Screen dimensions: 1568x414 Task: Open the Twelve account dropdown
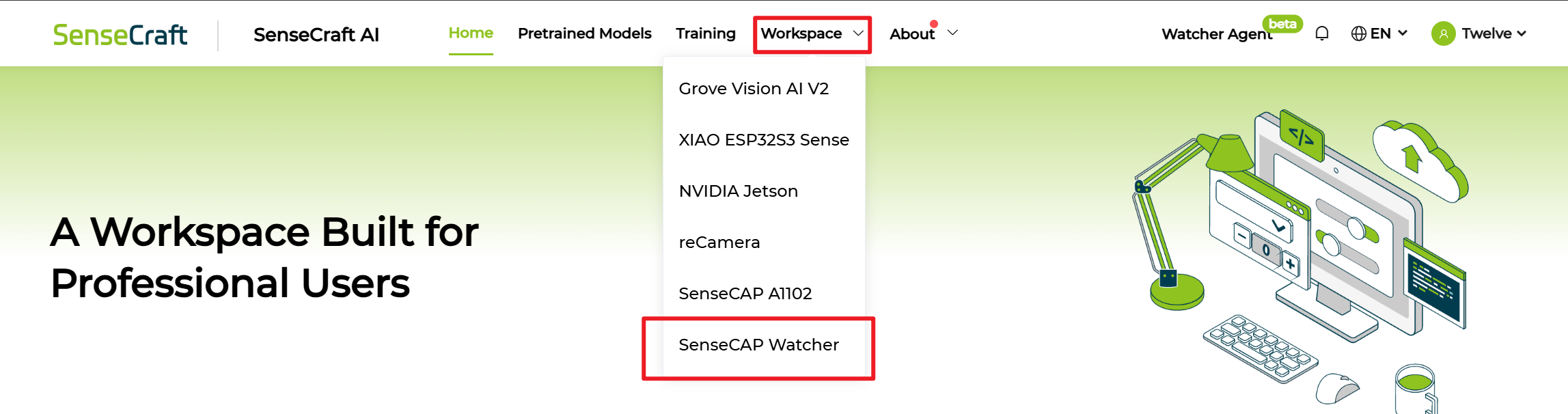pos(1494,33)
